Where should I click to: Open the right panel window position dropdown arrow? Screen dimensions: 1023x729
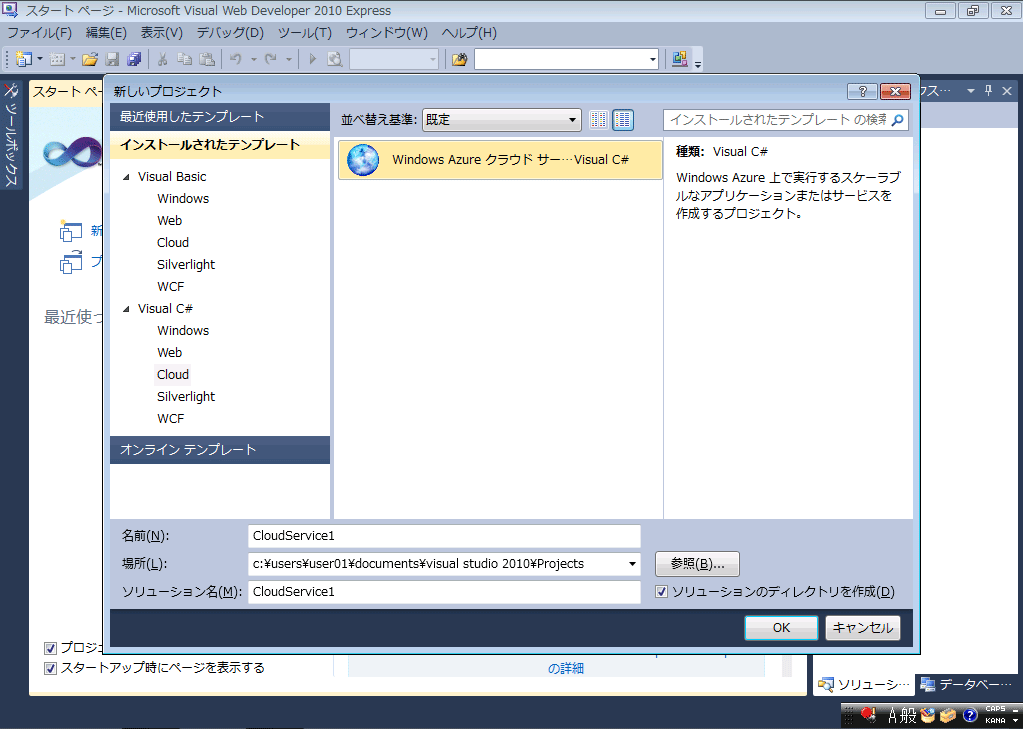click(970, 91)
